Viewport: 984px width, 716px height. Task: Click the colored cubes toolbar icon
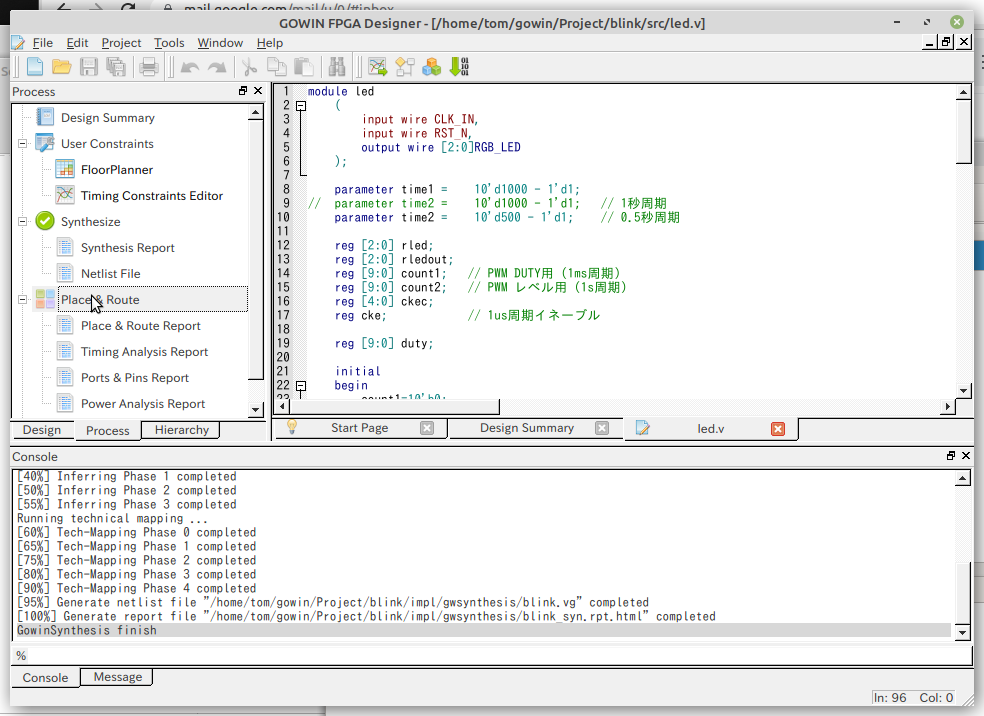click(x=432, y=67)
